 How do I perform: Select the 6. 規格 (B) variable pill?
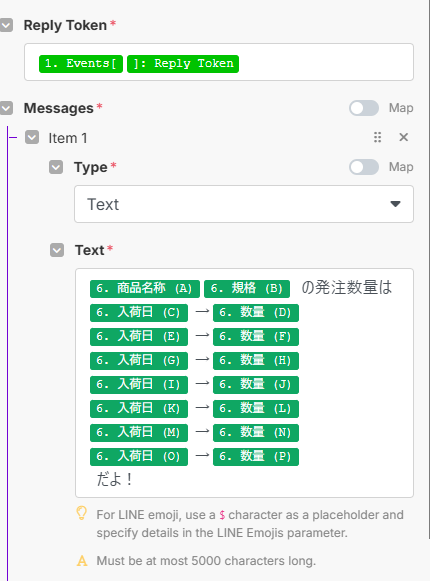tap(247, 289)
